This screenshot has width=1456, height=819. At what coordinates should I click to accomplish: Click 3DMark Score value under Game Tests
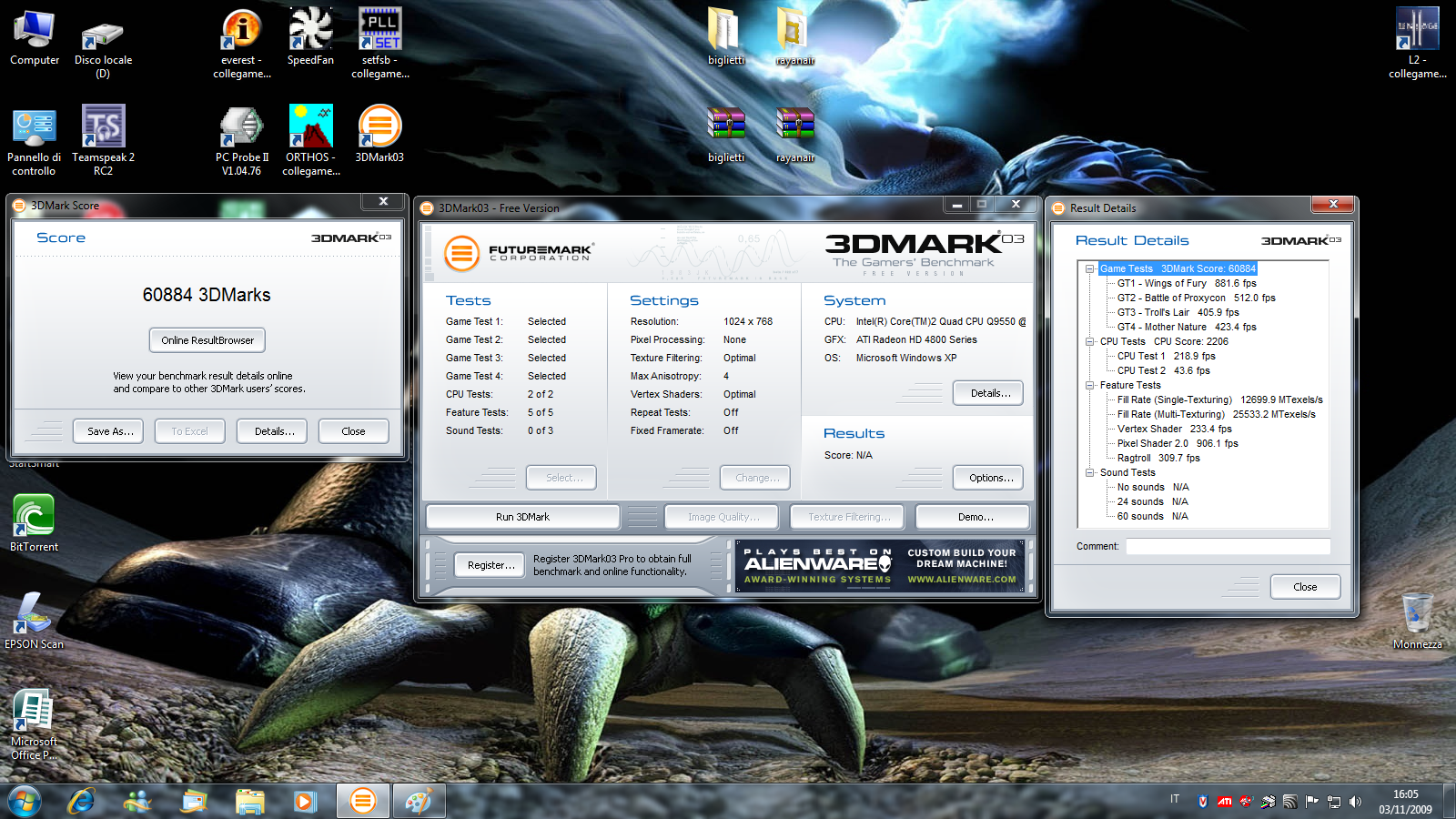tap(1208, 268)
